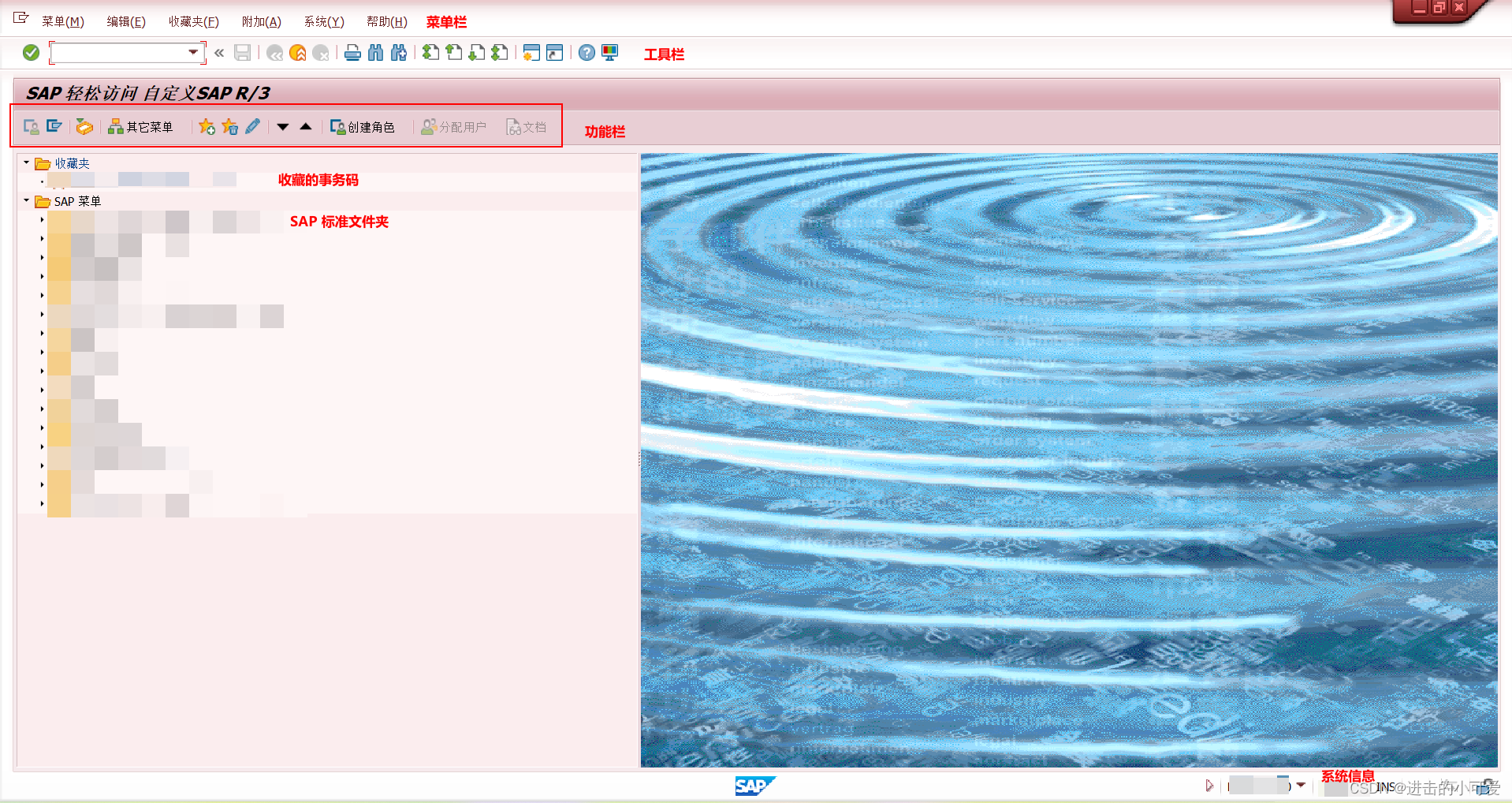
Task: Click the 文档 button
Action: pos(527,126)
